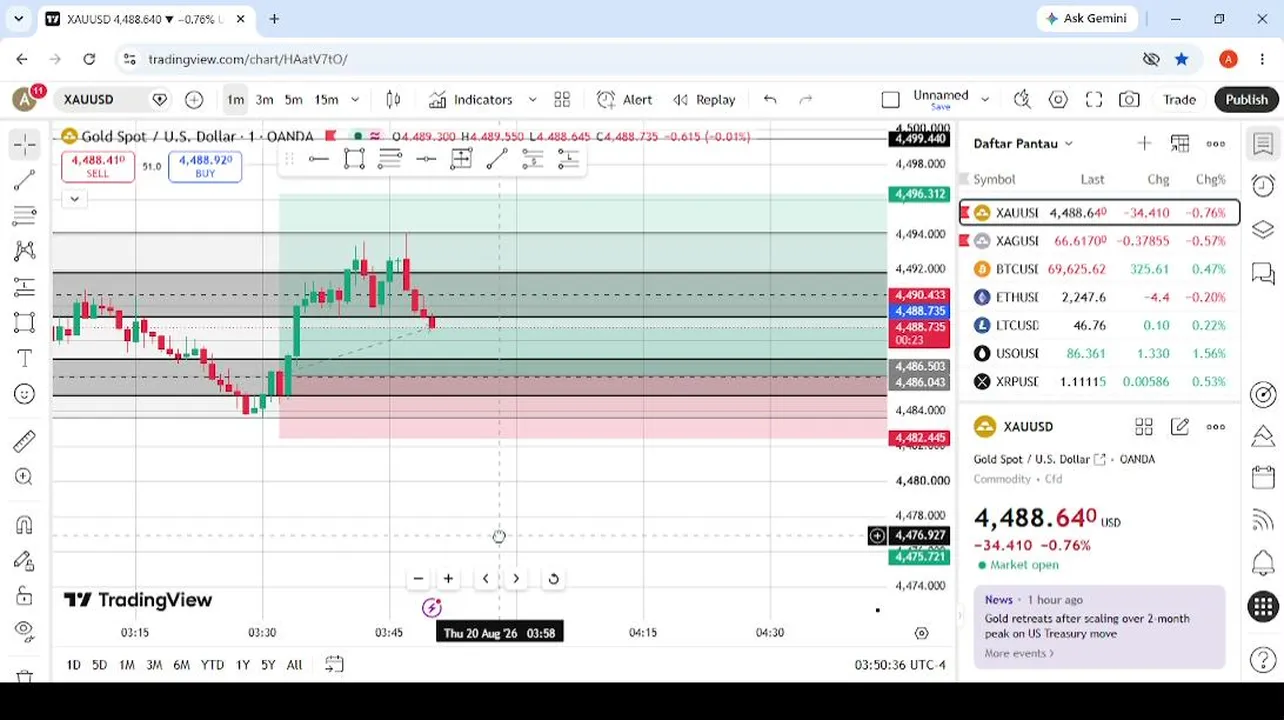Zoom out the chart with minus
The image size is (1284, 720).
pyautogui.click(x=418, y=578)
